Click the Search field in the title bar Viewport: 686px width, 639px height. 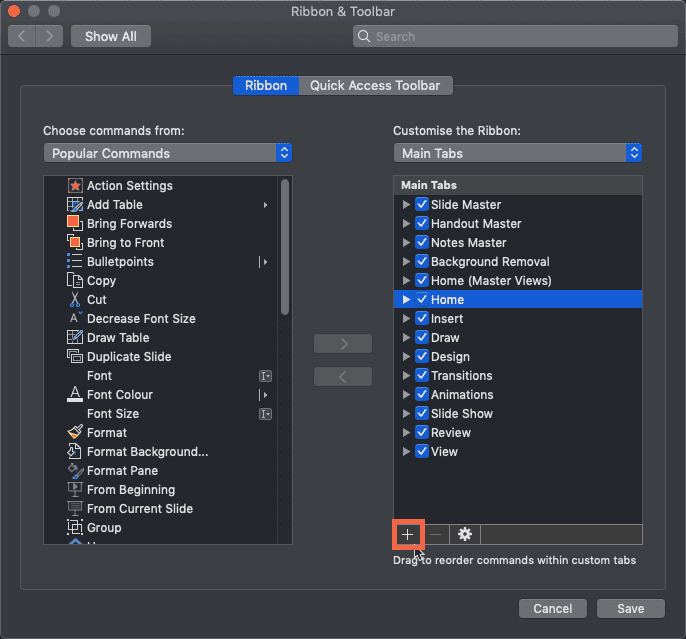[x=515, y=36]
